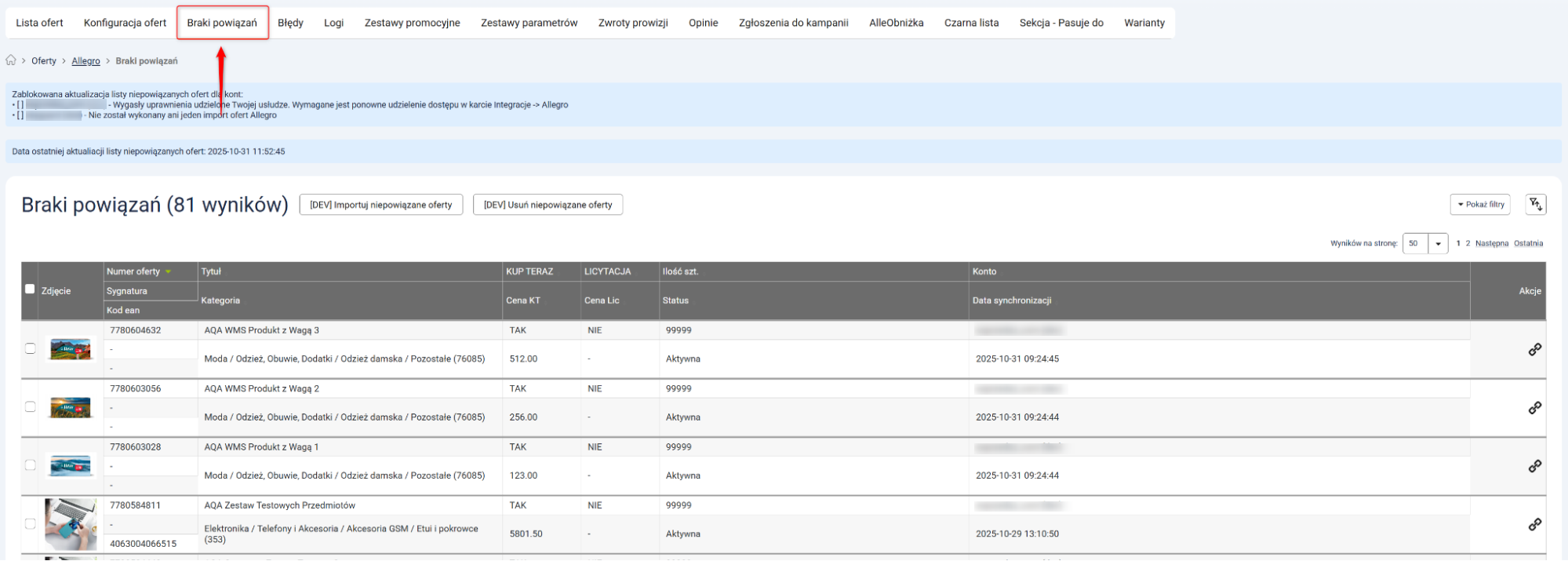The height and width of the screenshot is (561, 1568).
Task: Open the Zestawy parametrów tab
Action: (529, 23)
